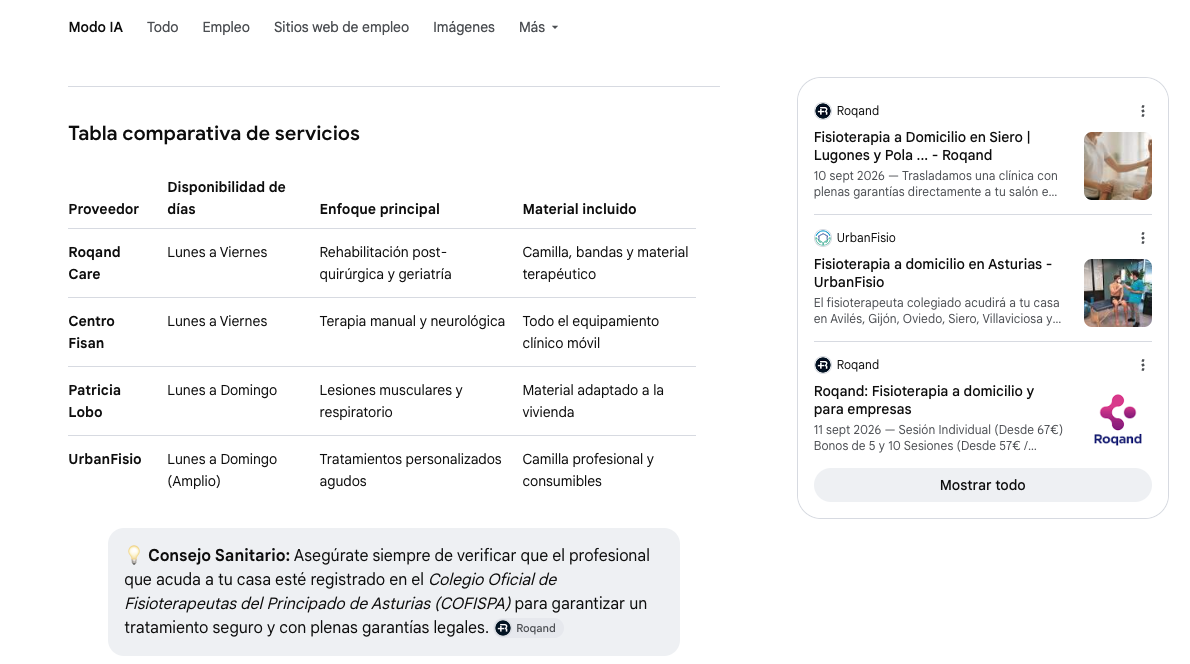Click Tratamientos personalizados agudos cell
This screenshot has width=1190, height=664.
point(411,470)
